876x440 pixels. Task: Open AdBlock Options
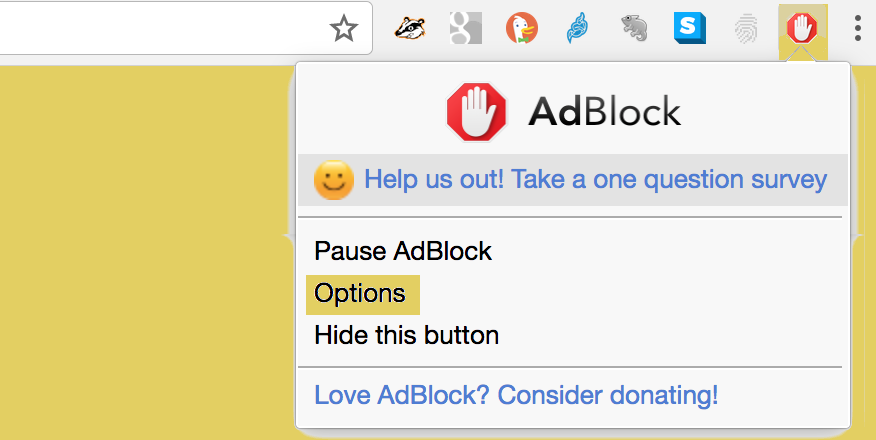point(360,294)
